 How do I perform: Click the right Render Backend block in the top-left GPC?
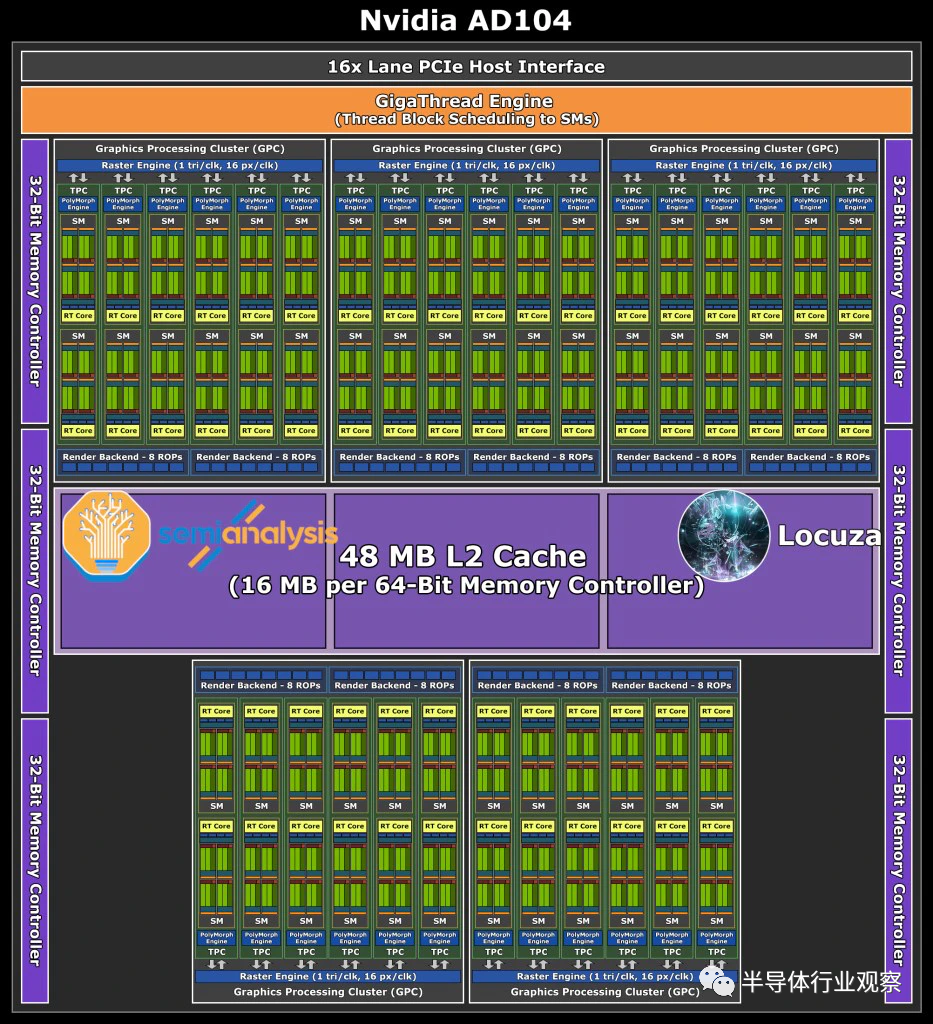(x=257, y=461)
